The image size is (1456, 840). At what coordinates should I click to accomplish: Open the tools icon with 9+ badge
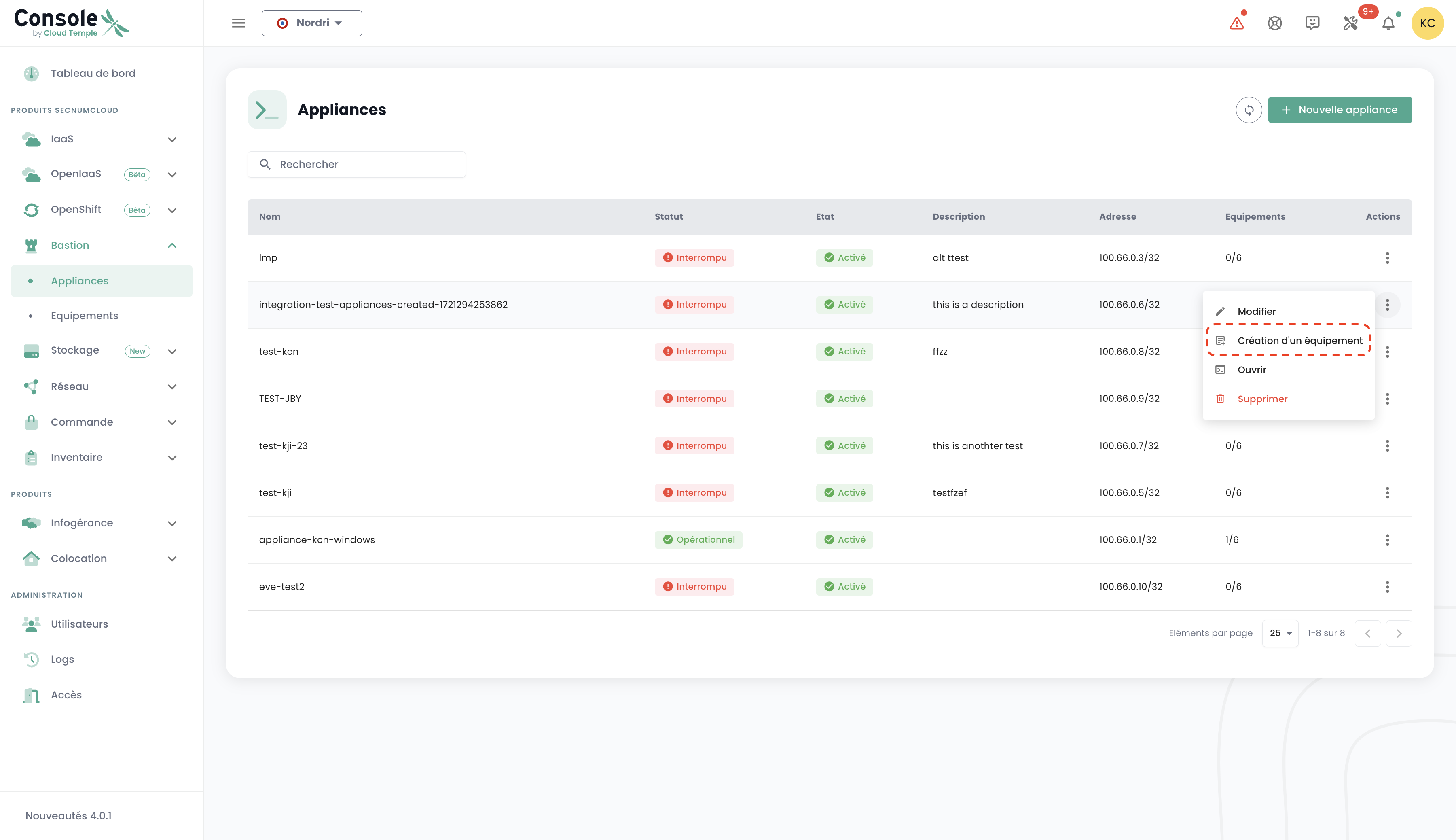(1350, 23)
